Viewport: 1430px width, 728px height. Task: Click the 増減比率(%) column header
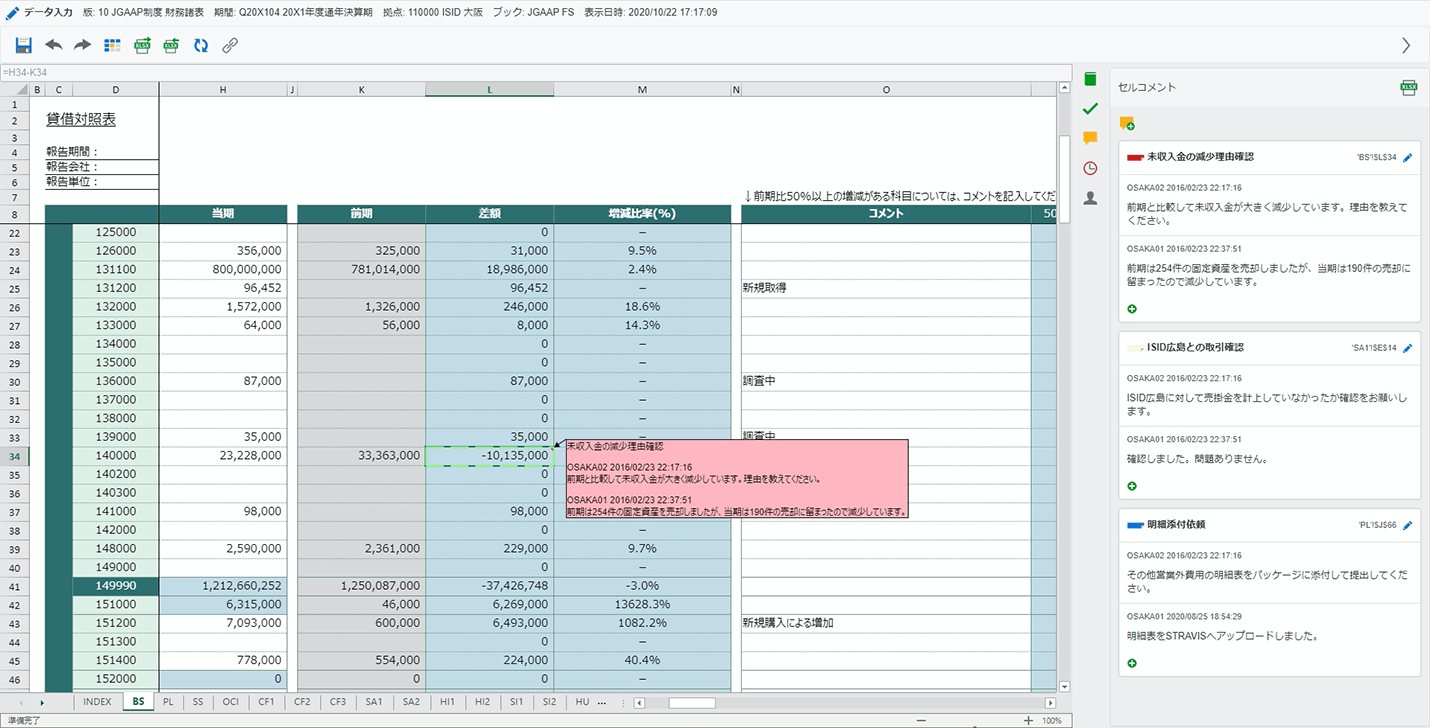coord(642,214)
